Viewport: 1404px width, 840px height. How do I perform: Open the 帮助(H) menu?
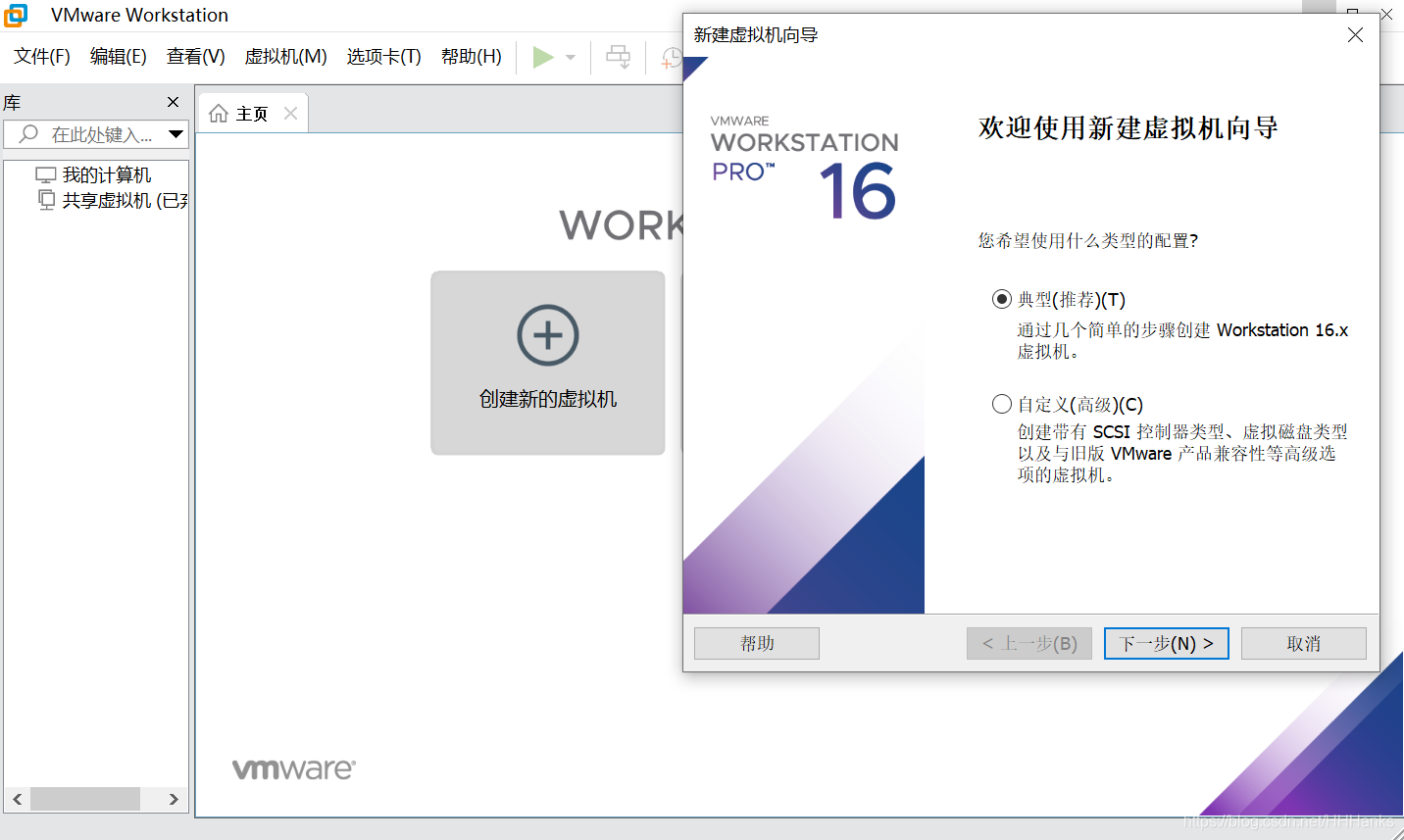coord(472,57)
